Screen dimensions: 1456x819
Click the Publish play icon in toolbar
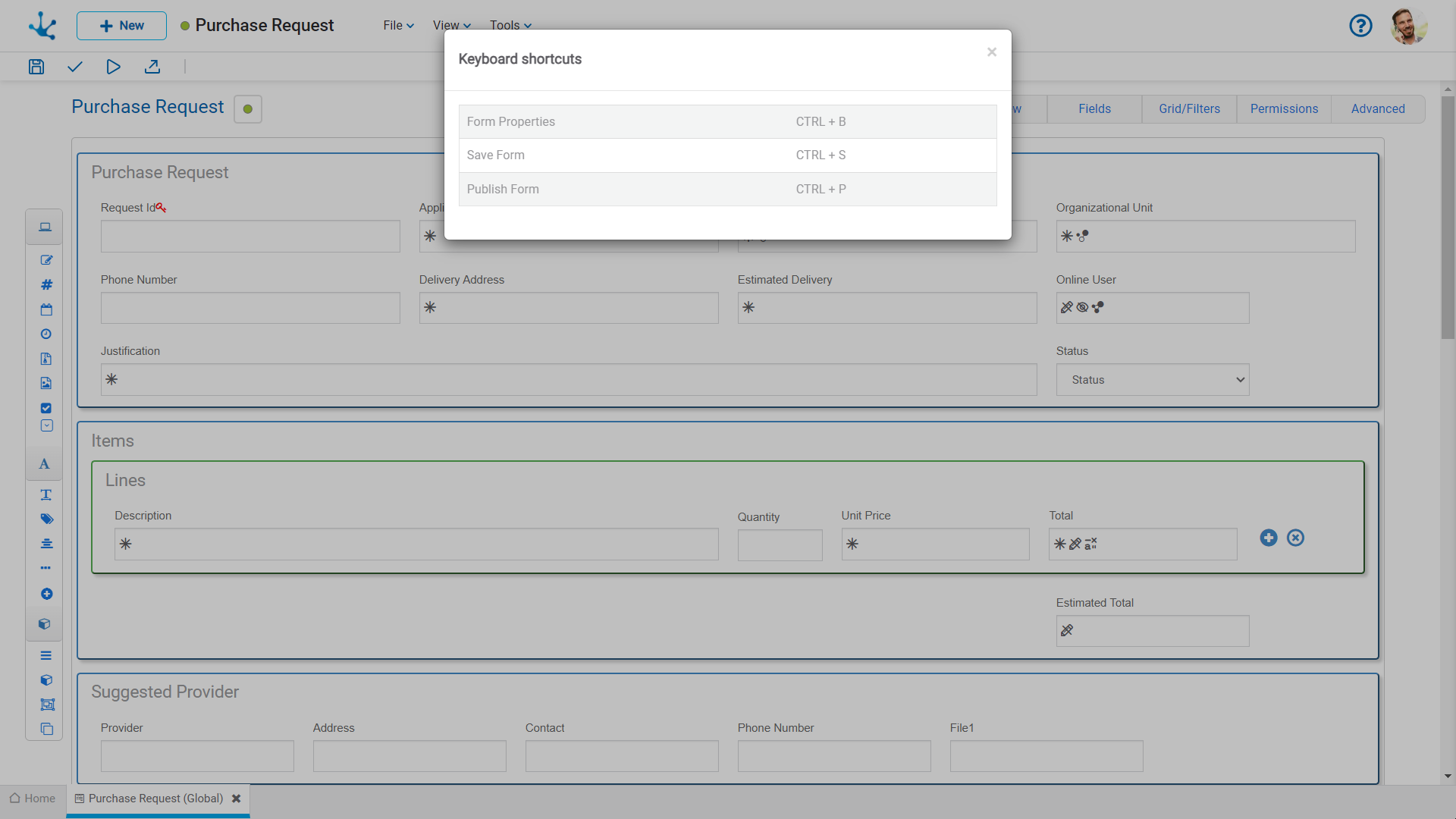click(x=113, y=67)
